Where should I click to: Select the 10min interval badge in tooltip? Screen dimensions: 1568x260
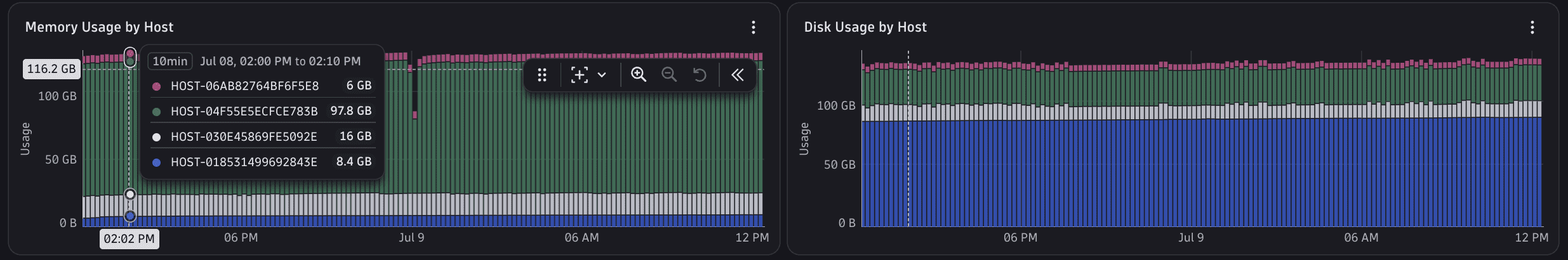[x=170, y=61]
